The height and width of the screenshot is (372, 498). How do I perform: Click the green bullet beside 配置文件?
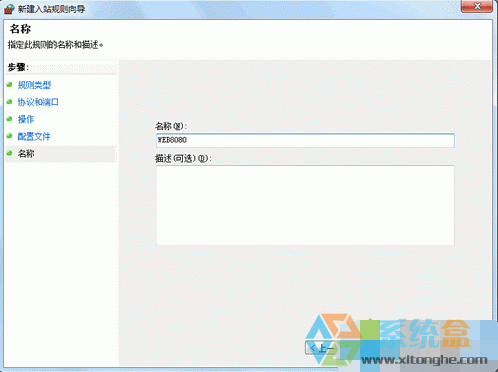(x=9, y=136)
